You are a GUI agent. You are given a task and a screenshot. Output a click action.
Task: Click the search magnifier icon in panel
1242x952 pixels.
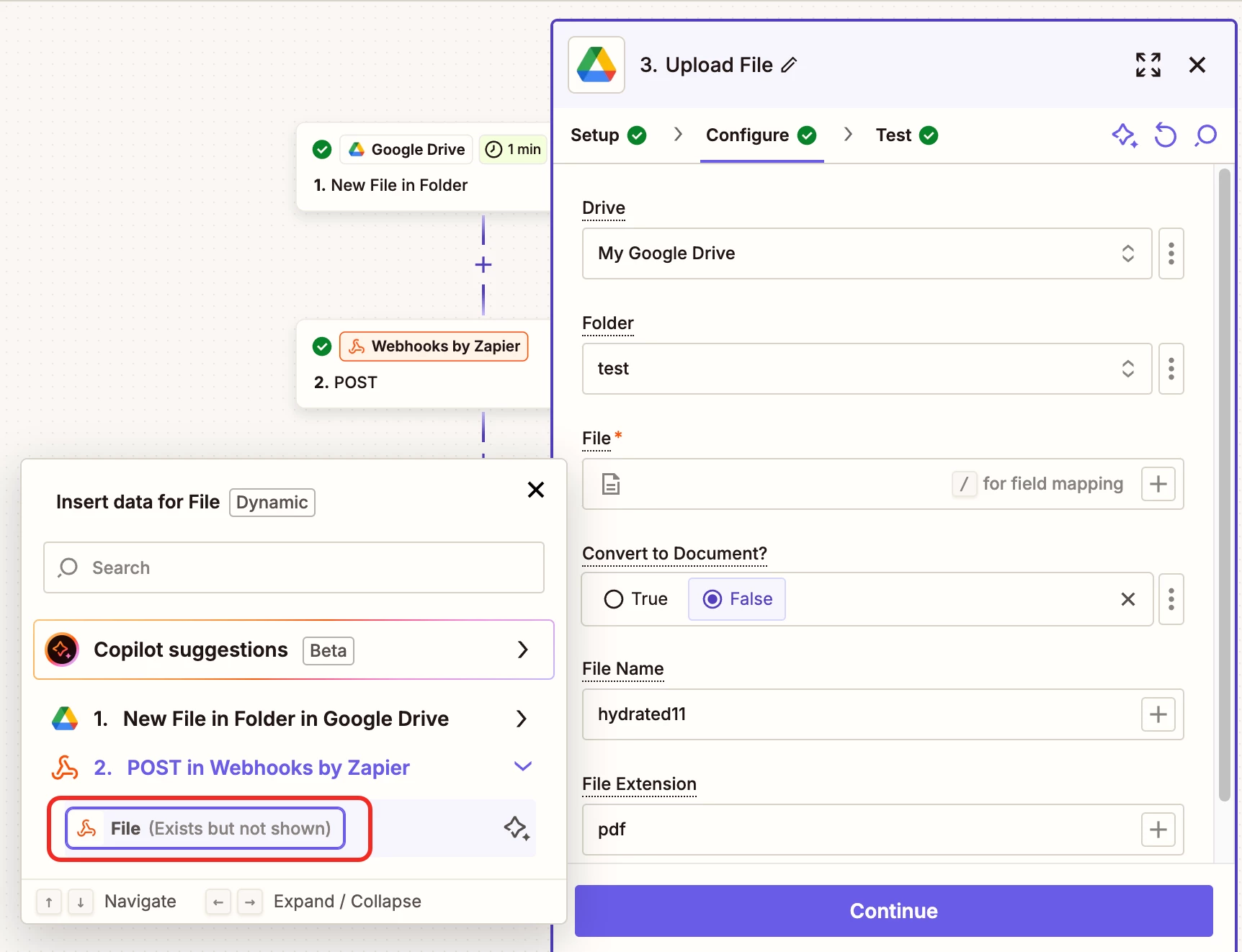[x=1205, y=135]
